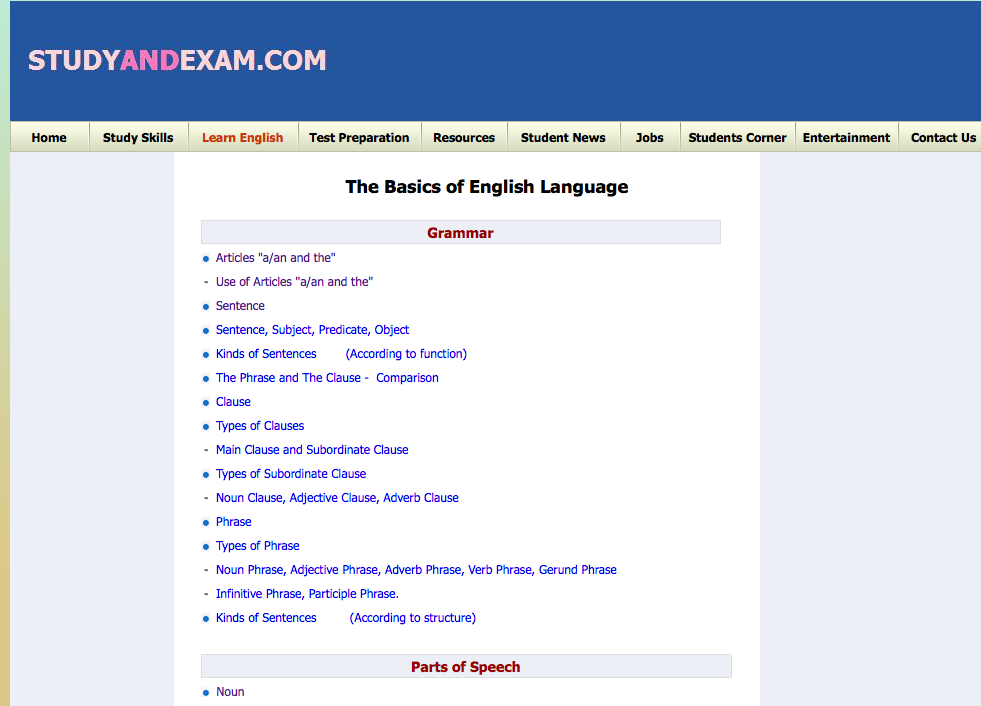Visit the Students Corner section
The height and width of the screenshot is (706, 981).
pos(737,137)
